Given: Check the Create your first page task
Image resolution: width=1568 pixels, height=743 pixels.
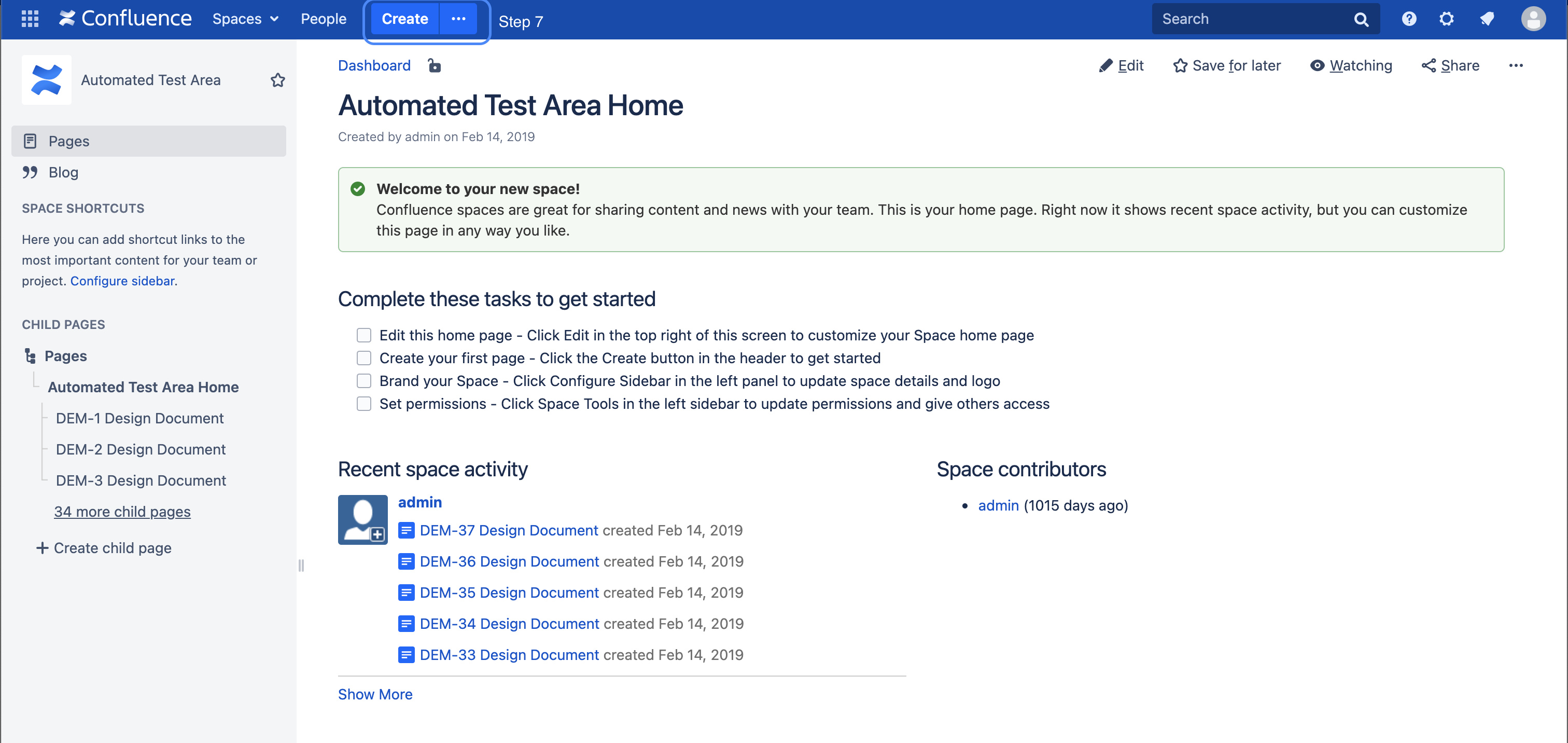Looking at the screenshot, I should point(364,358).
